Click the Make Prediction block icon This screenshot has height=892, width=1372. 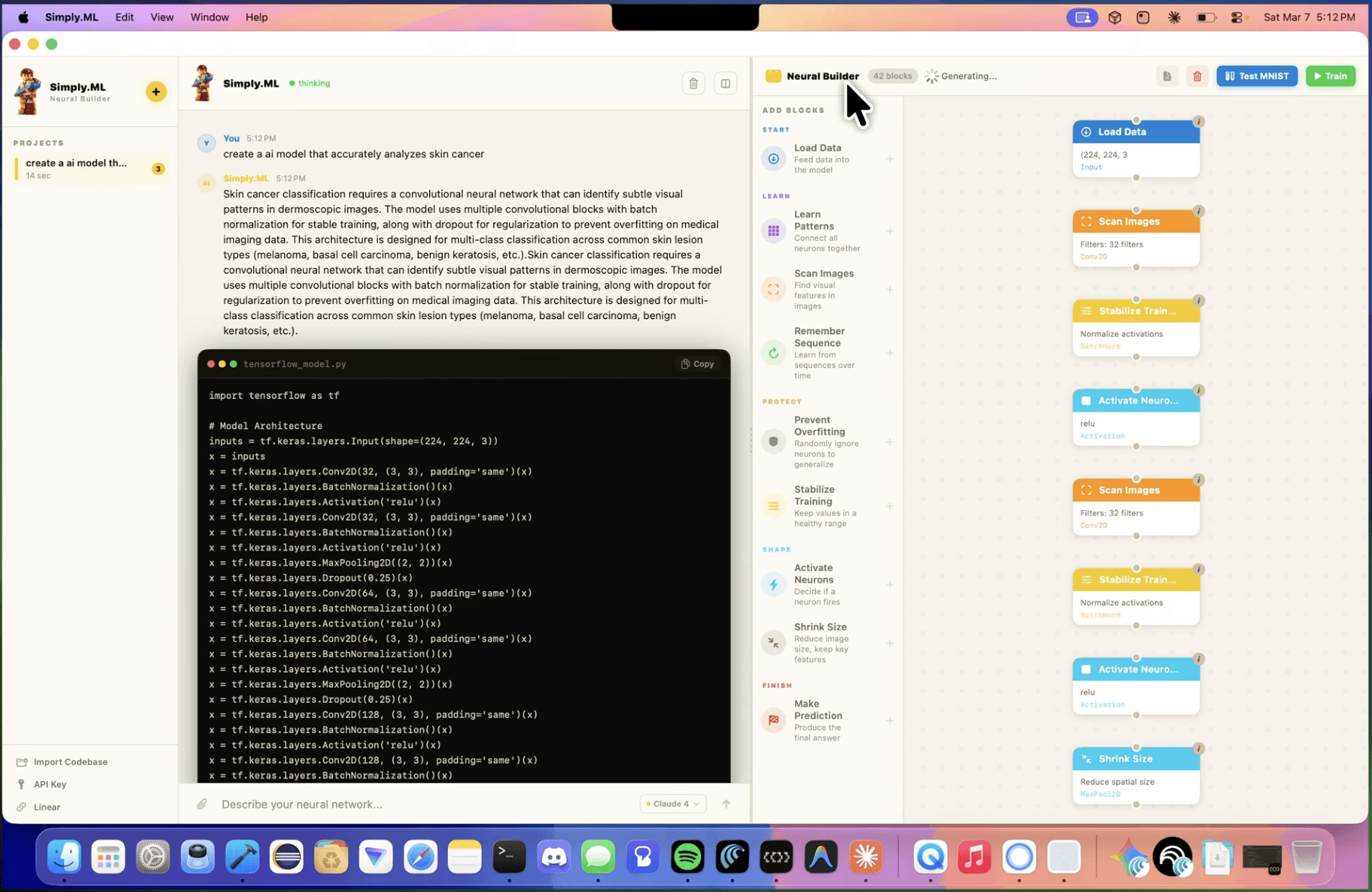click(773, 720)
